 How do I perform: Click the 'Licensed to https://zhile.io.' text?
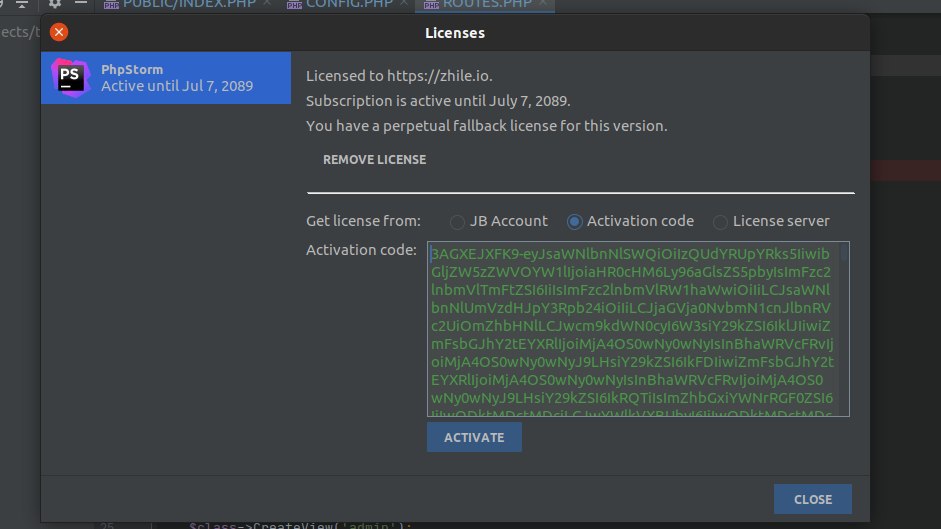[399, 76]
